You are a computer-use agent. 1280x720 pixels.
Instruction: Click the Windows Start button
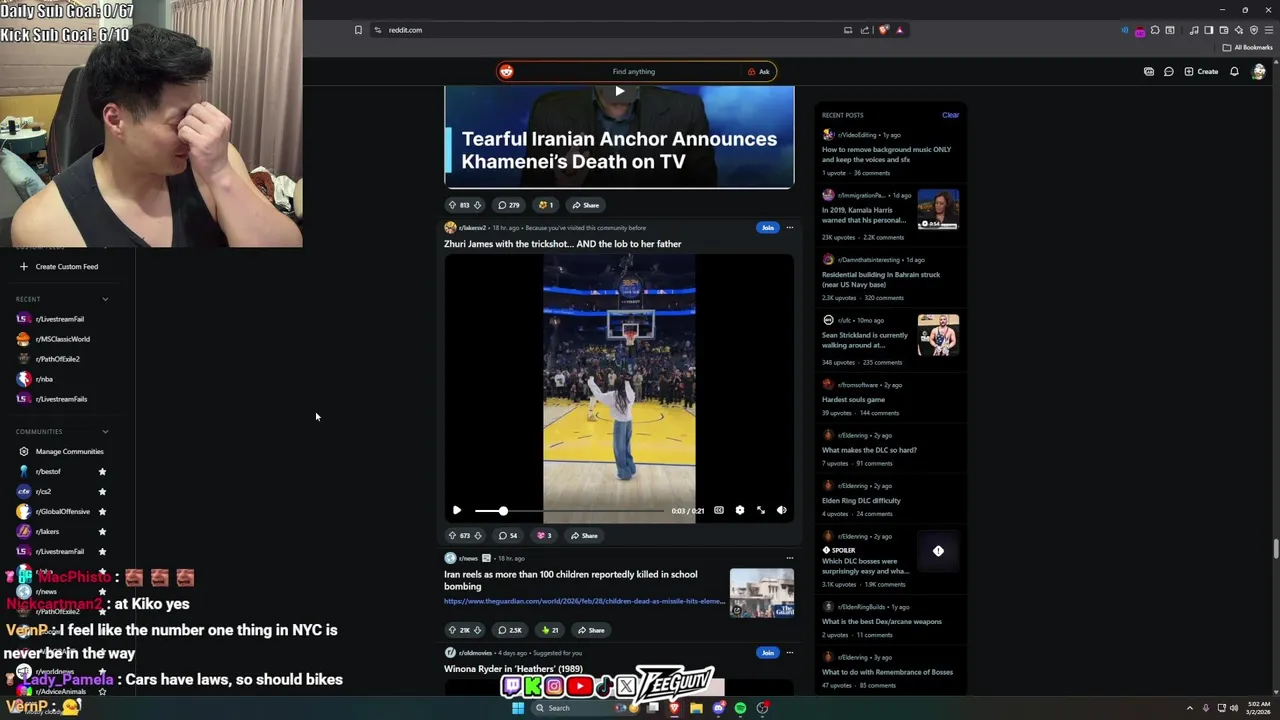[518, 708]
